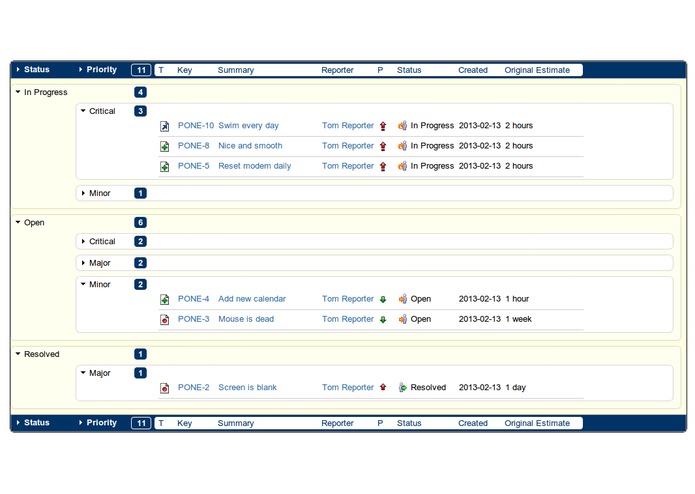
Task: Sort by Created column in bottom header
Action: (x=472, y=423)
